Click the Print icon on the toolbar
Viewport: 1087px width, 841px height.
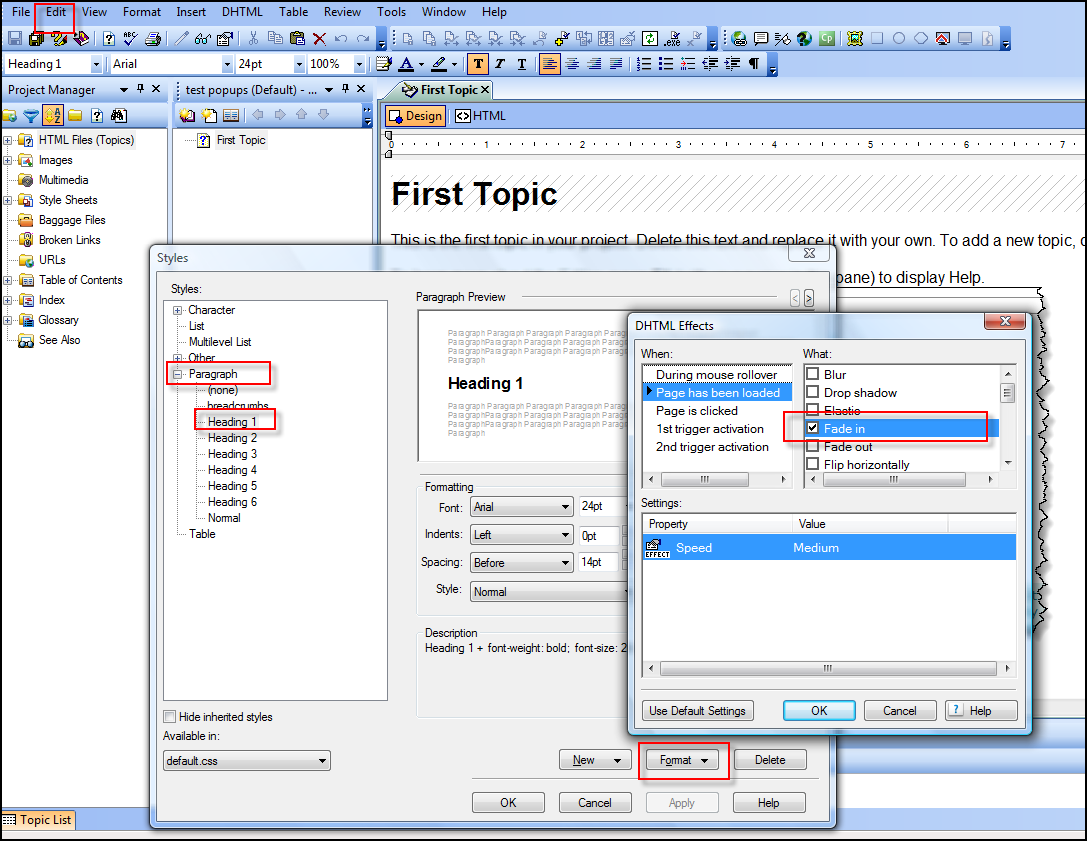click(x=152, y=38)
